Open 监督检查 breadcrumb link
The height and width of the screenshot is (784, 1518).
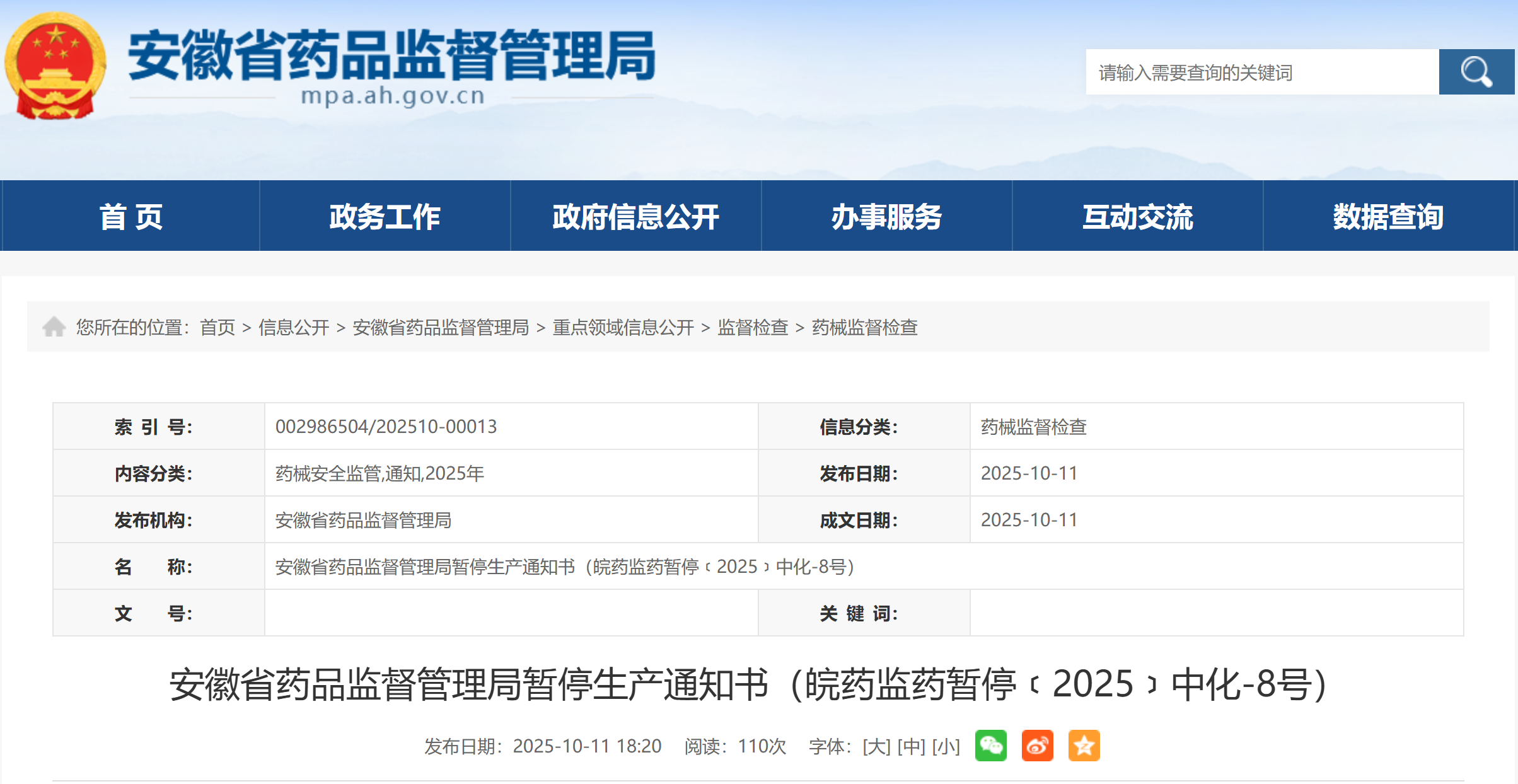tap(753, 327)
